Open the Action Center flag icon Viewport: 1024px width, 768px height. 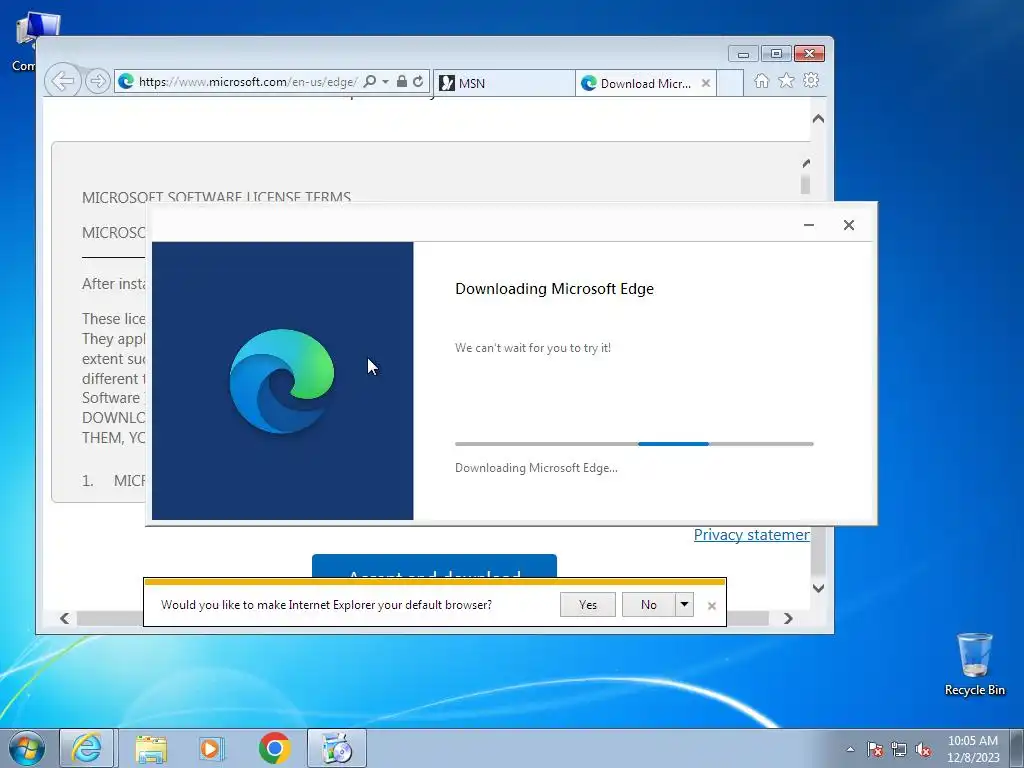(x=874, y=749)
